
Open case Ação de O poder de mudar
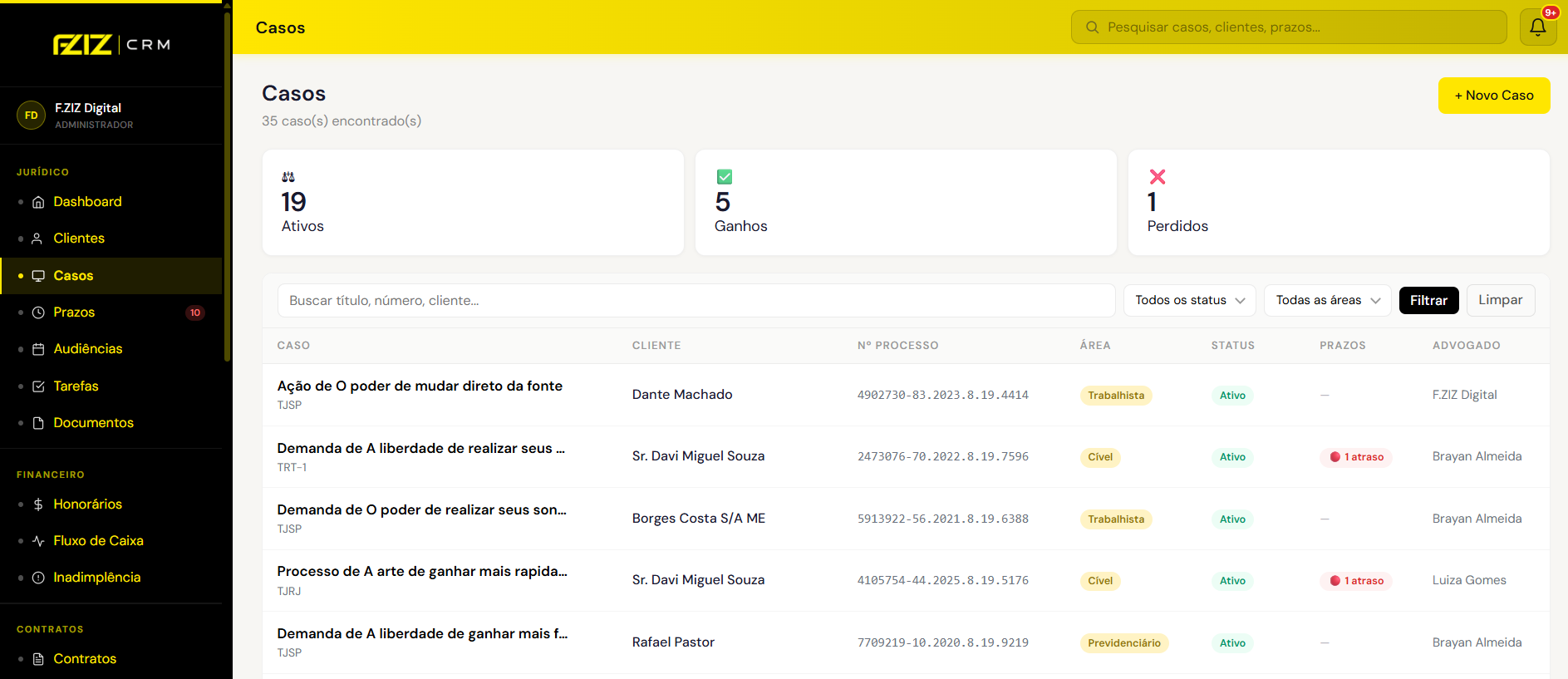click(x=420, y=386)
